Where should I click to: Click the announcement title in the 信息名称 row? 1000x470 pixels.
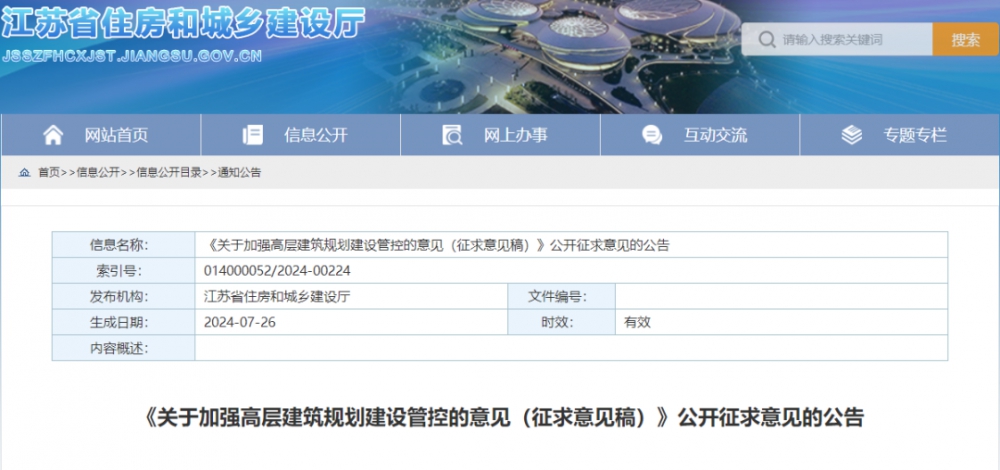[437, 245]
